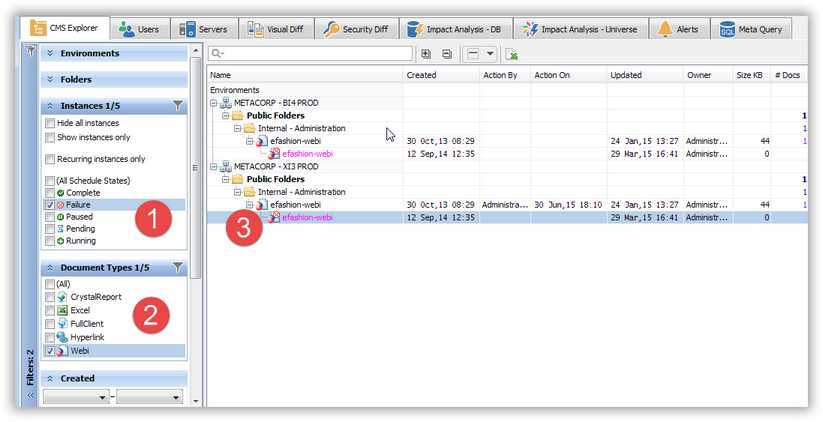The height and width of the screenshot is (422, 823).
Task: Click the funnel icon atop the Filters sidebar
Action: (x=30, y=51)
